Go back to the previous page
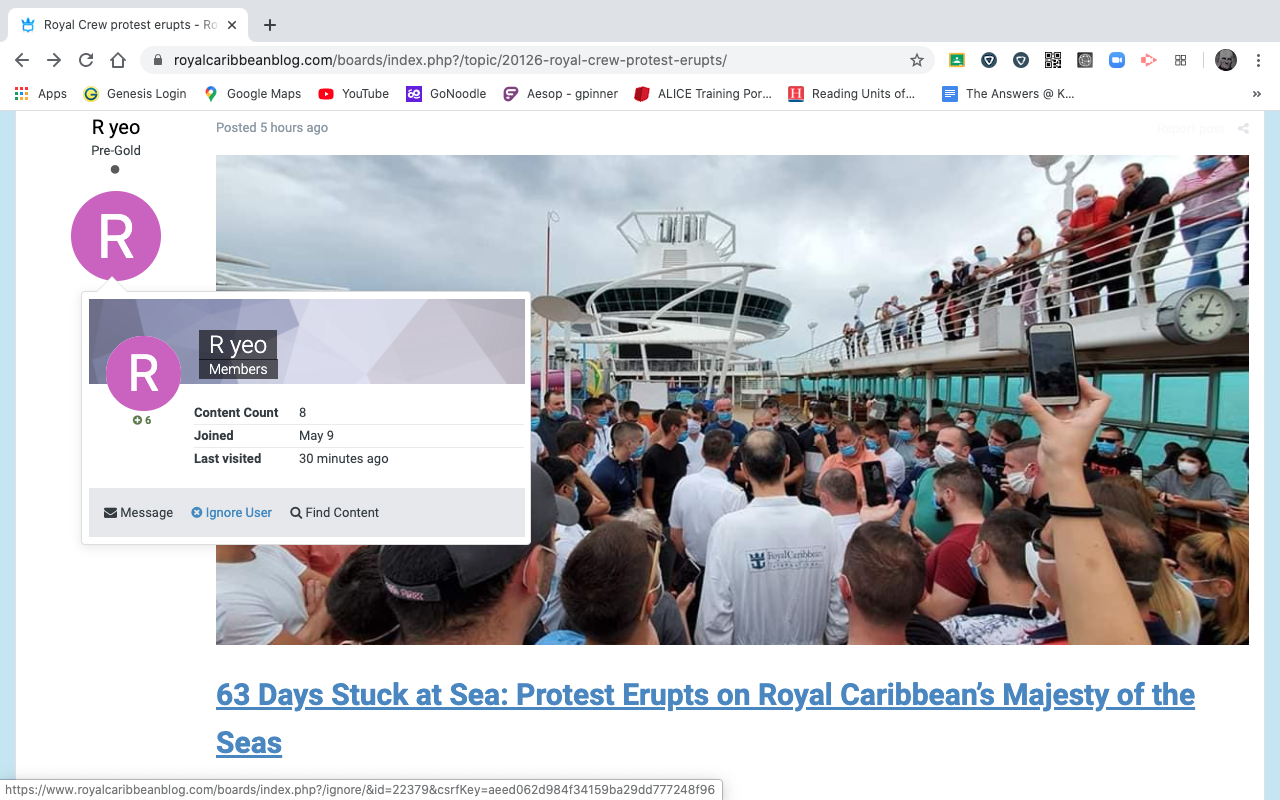The height and width of the screenshot is (800, 1280). click(x=22, y=60)
